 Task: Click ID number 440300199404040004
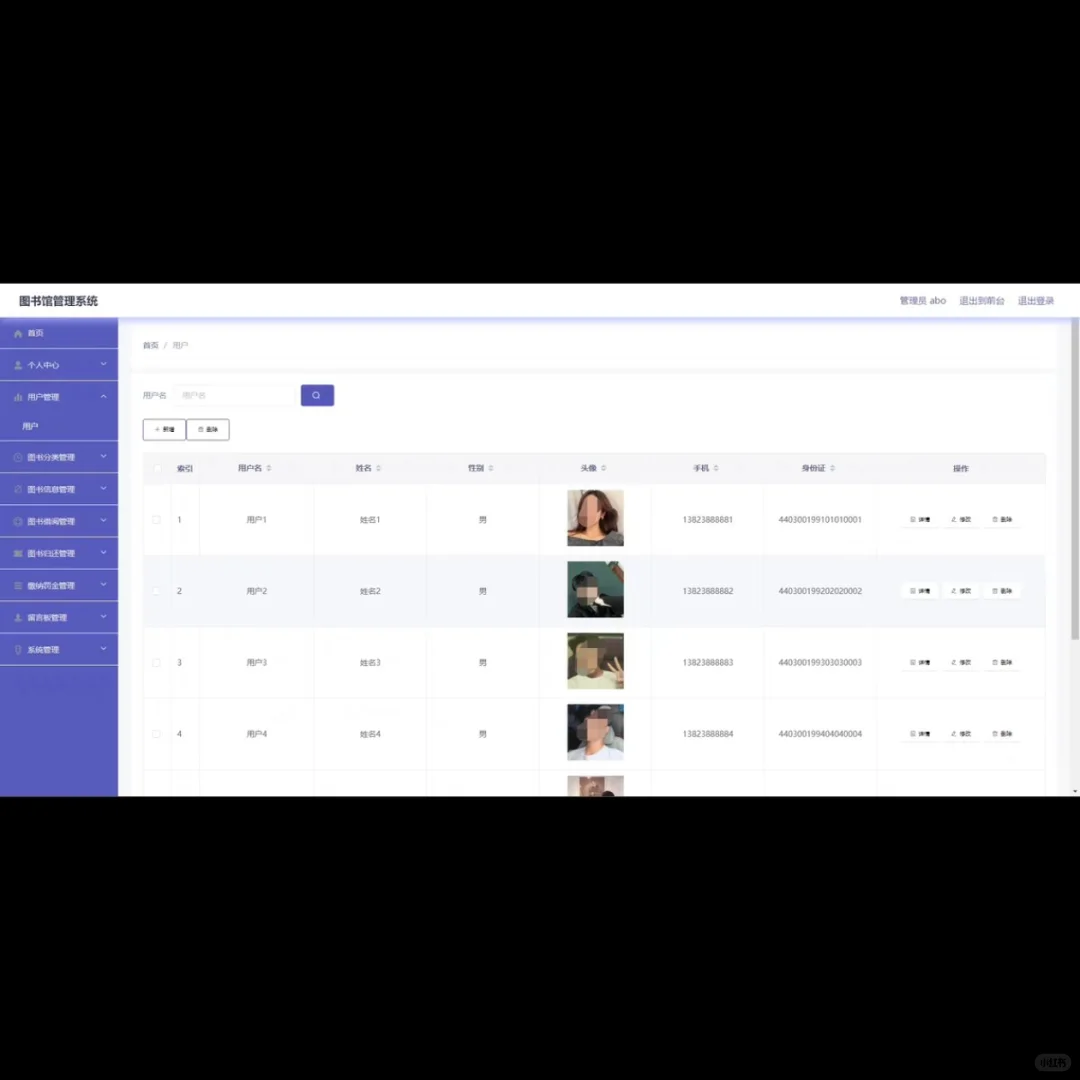coord(820,734)
